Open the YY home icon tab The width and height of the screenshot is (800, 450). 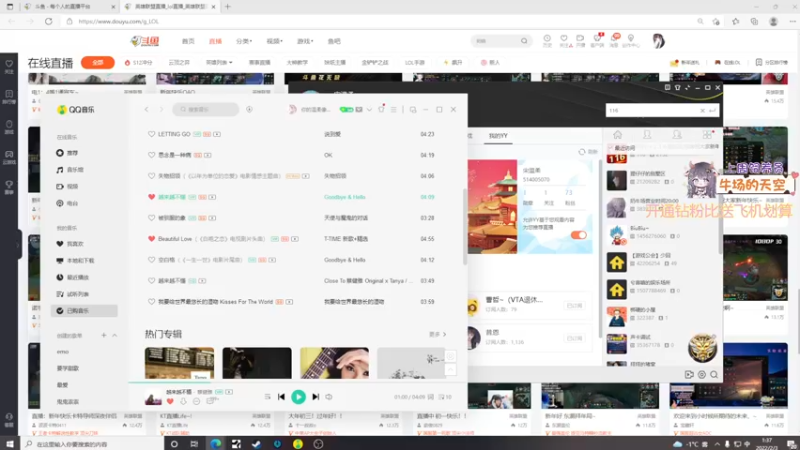[x=617, y=135]
